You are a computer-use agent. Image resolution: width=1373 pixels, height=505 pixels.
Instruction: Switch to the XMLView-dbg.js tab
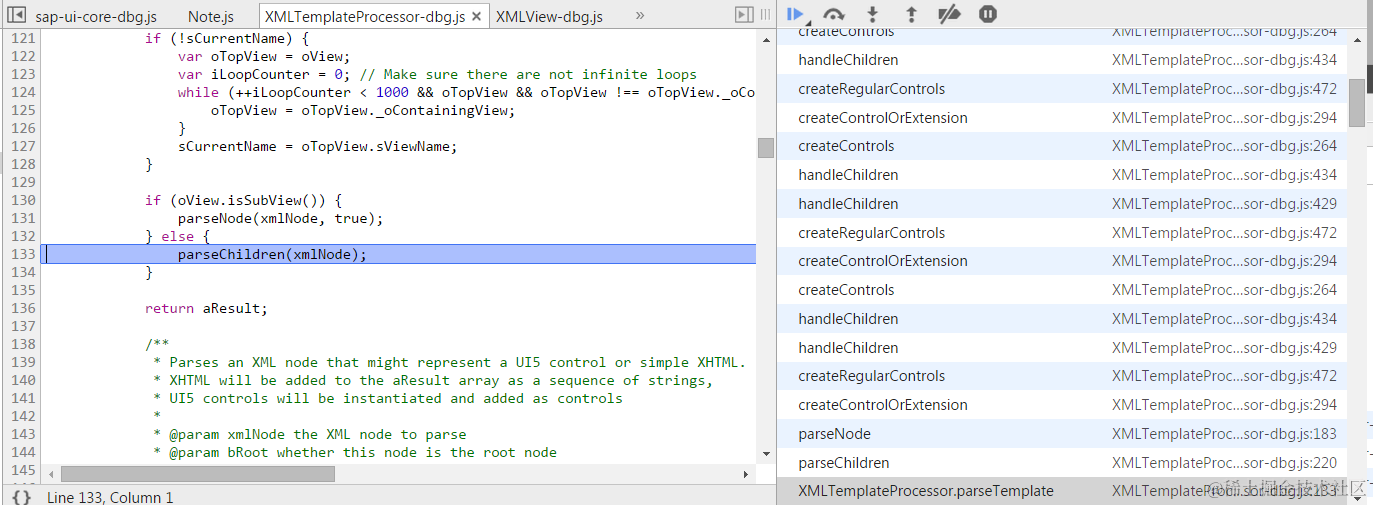tap(549, 17)
